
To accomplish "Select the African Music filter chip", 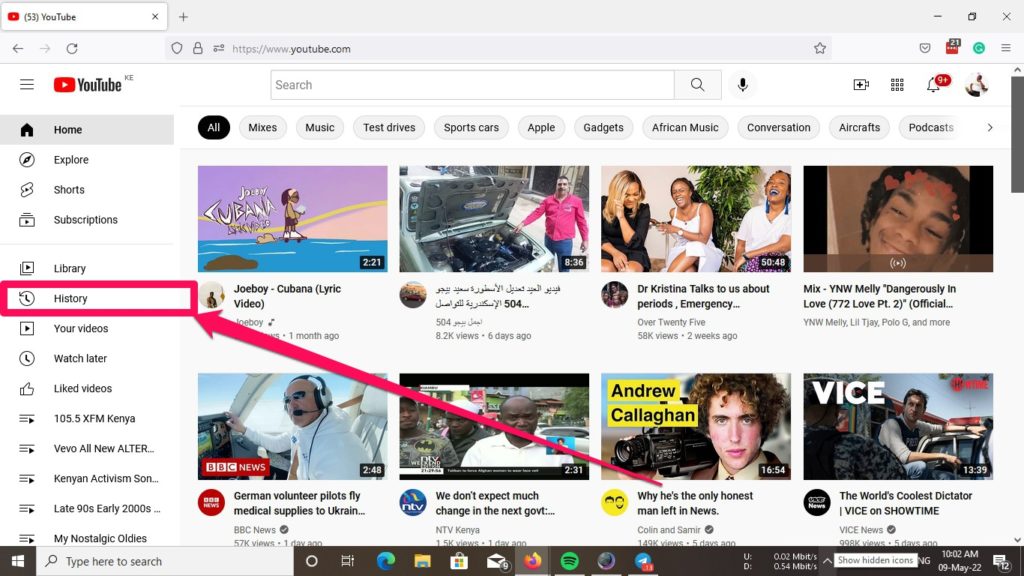I will pos(685,127).
